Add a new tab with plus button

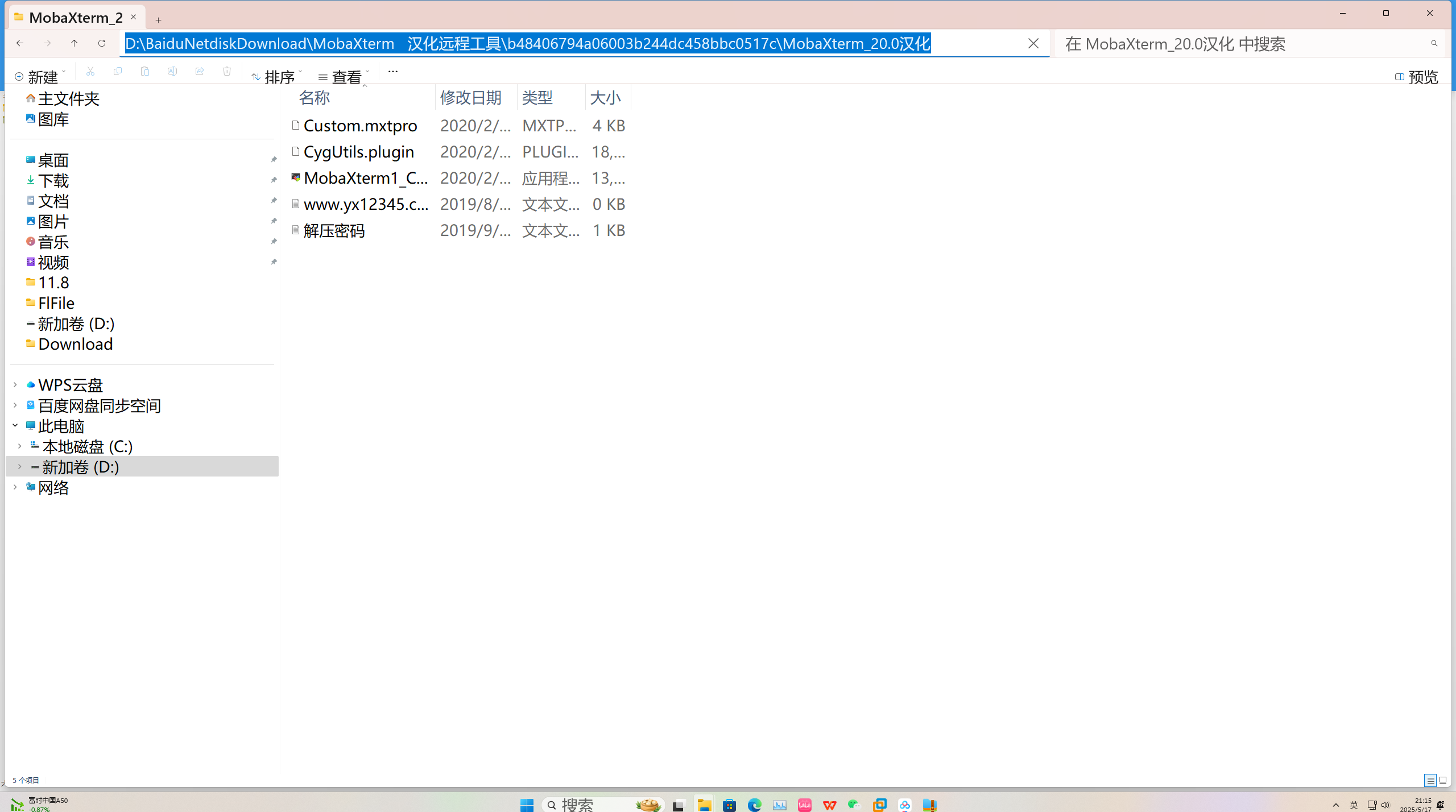point(158,20)
